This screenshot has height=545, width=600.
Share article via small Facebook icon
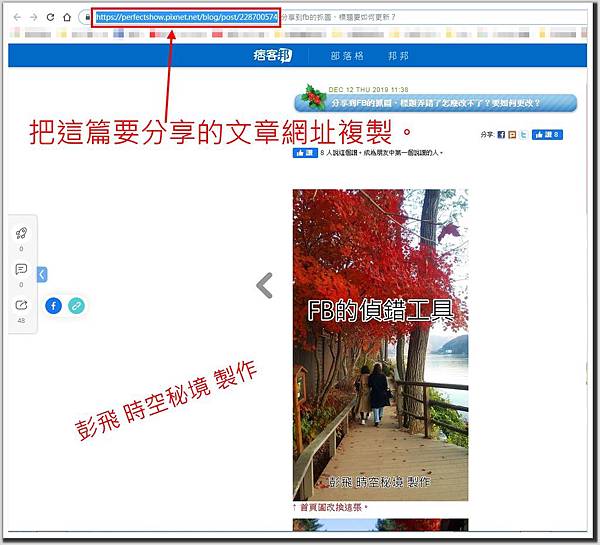pos(501,135)
